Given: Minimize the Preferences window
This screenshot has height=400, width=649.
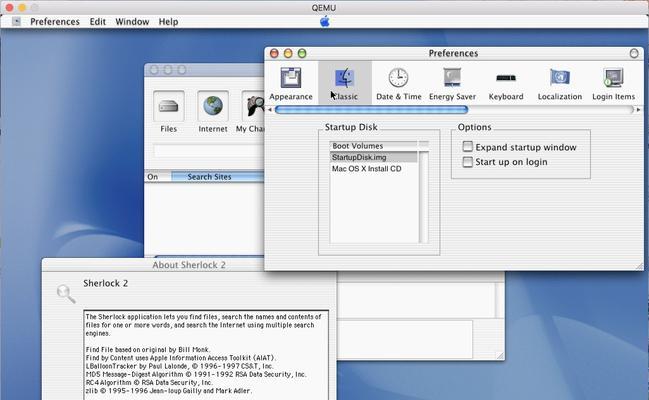Looking at the screenshot, I should tap(288, 53).
